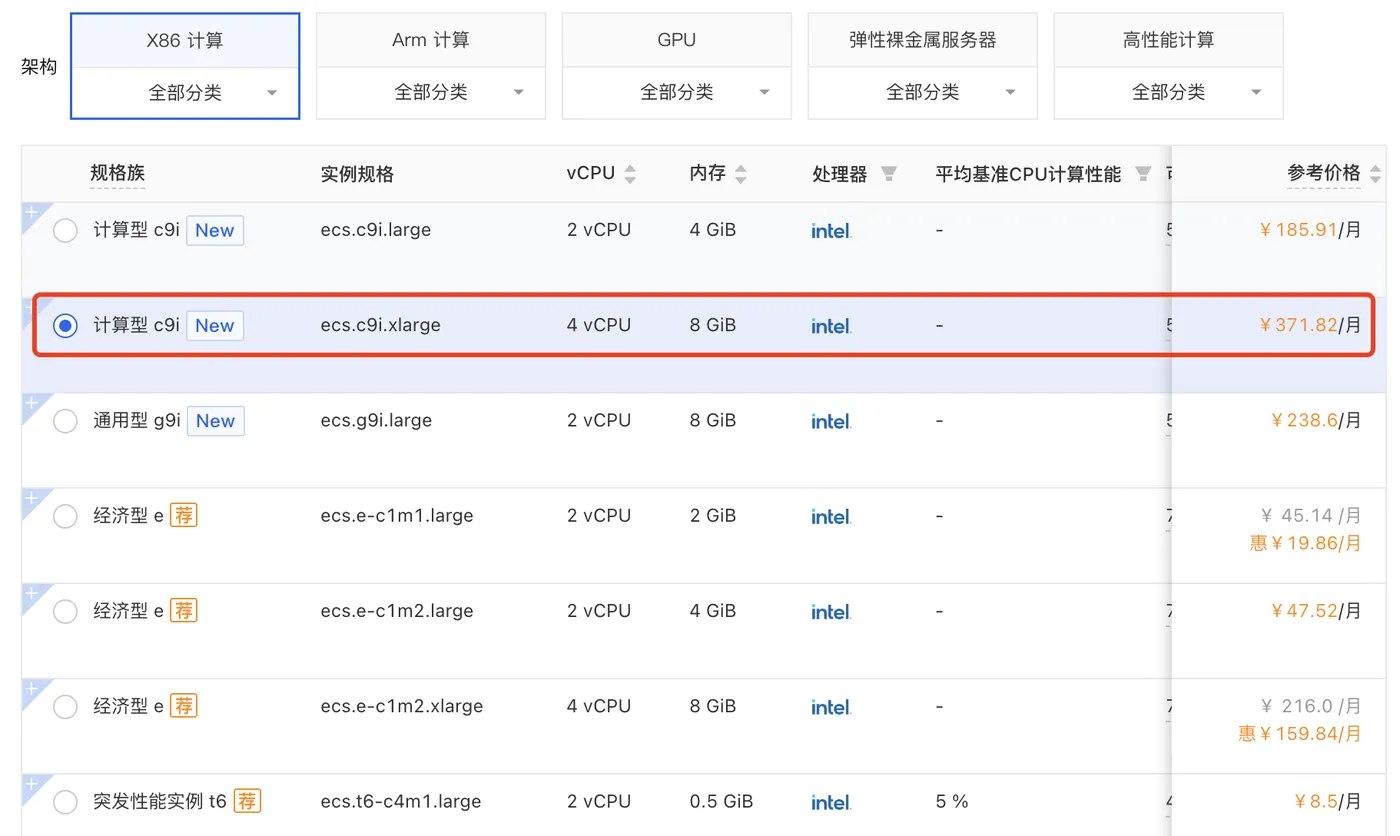Select the 高性能计算 architecture tab

click(1168, 41)
